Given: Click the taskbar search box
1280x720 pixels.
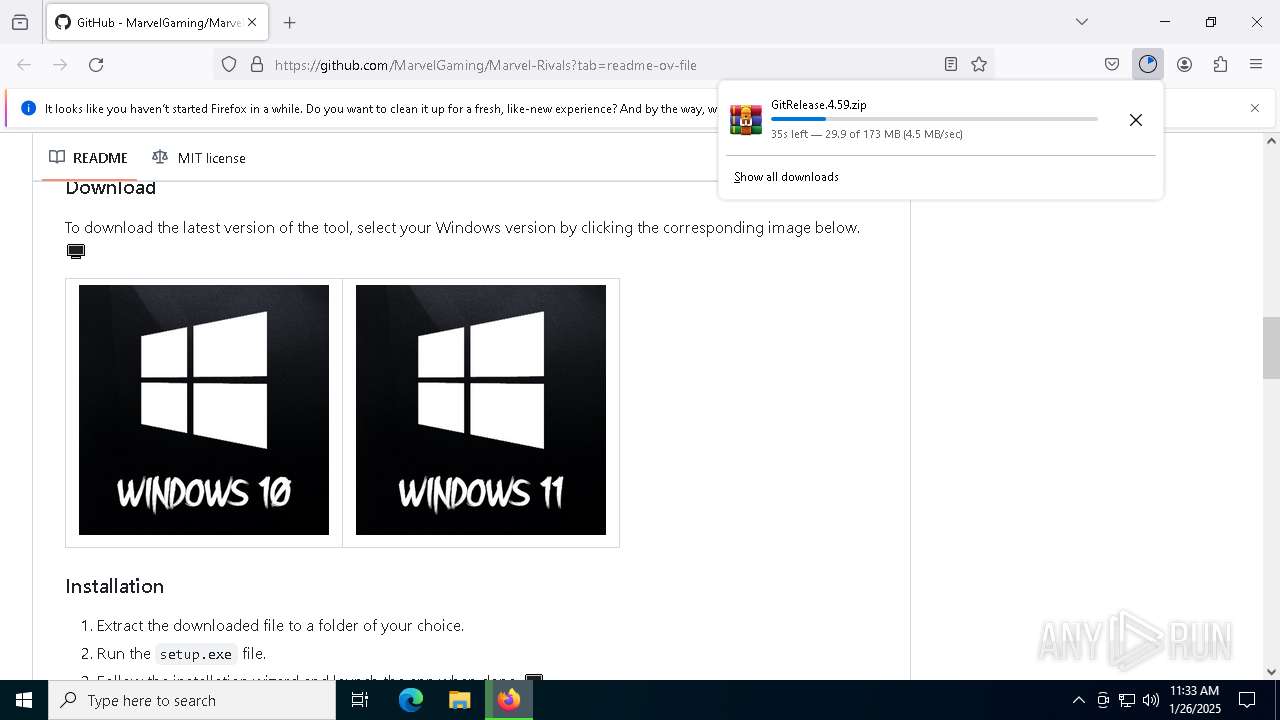Looking at the screenshot, I should pyautogui.click(x=192, y=700).
